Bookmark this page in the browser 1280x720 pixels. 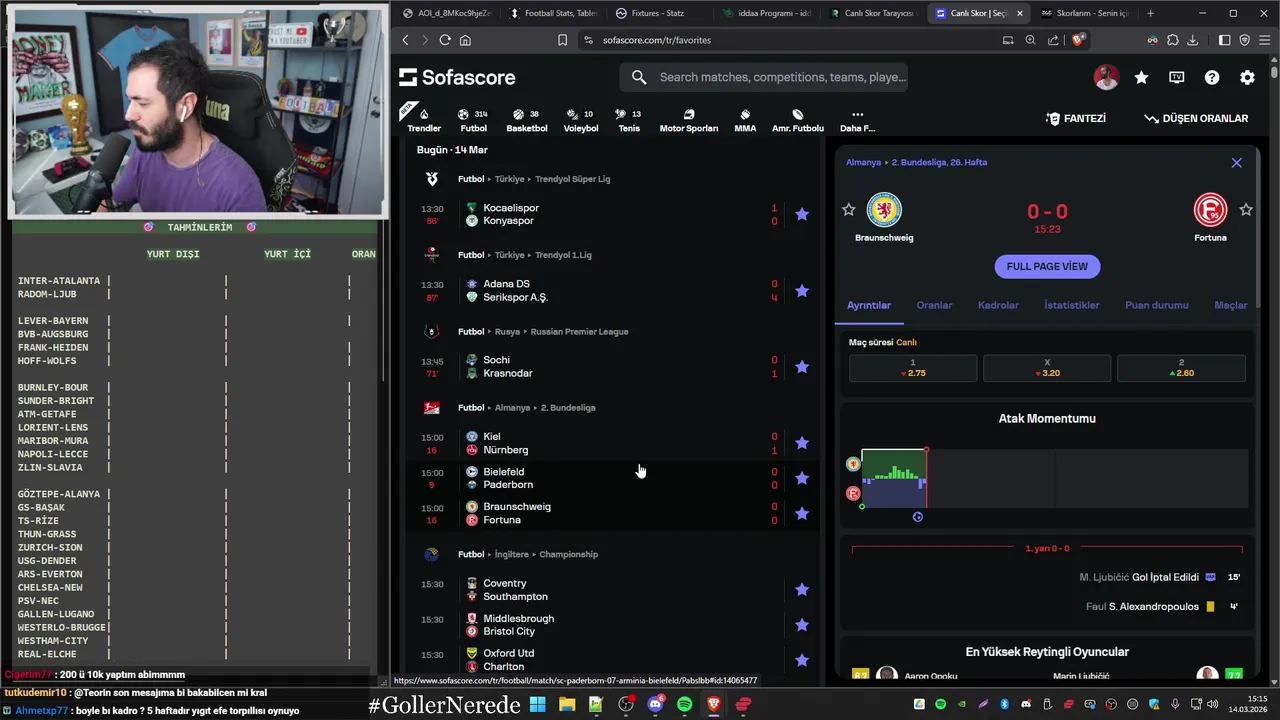pos(562,40)
